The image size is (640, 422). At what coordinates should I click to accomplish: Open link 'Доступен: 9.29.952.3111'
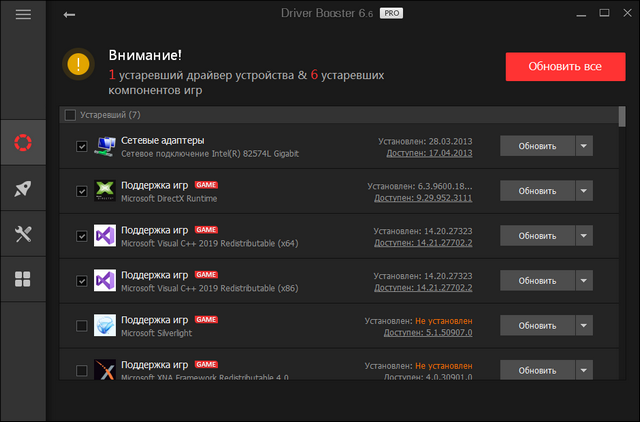click(423, 198)
